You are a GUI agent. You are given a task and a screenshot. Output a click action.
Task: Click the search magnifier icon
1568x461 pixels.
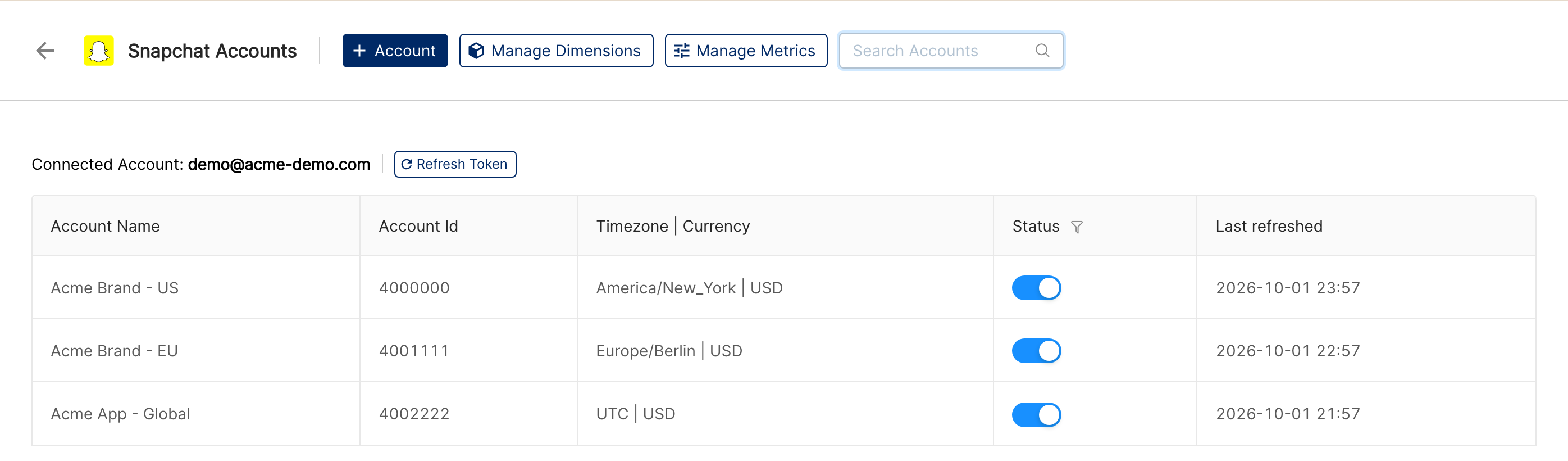pyautogui.click(x=1042, y=51)
